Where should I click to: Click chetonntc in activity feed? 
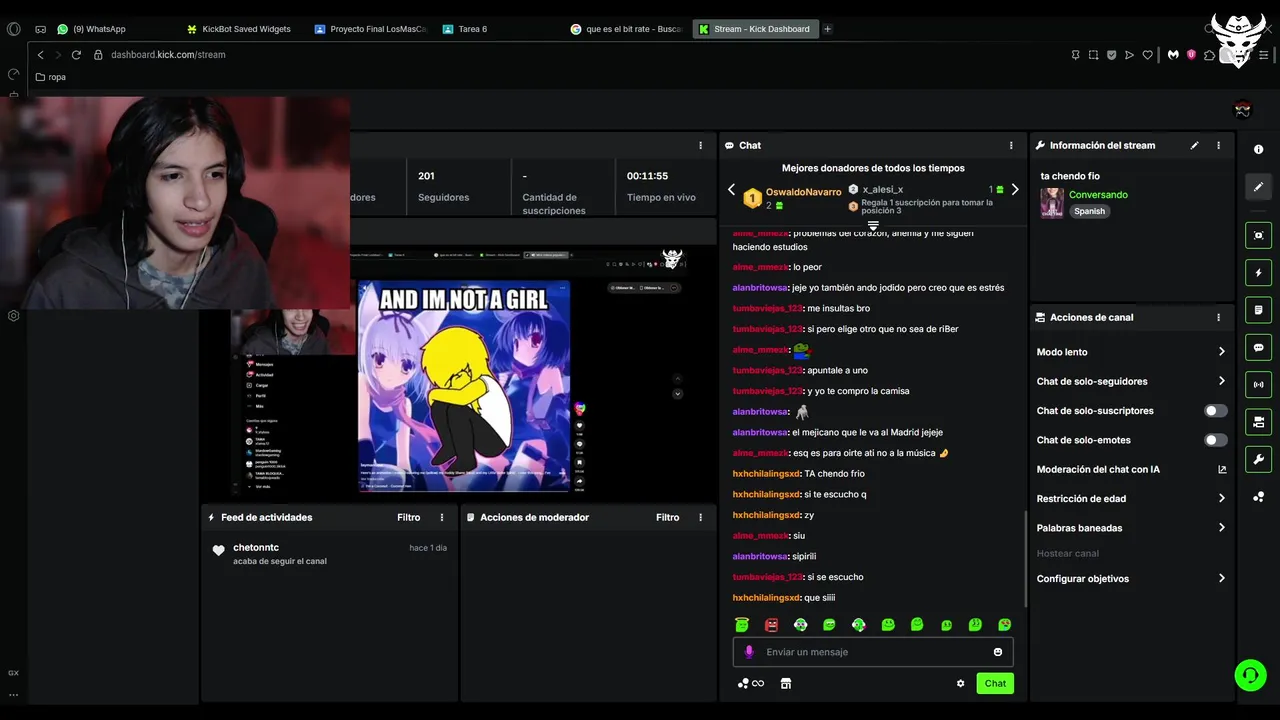click(256, 548)
